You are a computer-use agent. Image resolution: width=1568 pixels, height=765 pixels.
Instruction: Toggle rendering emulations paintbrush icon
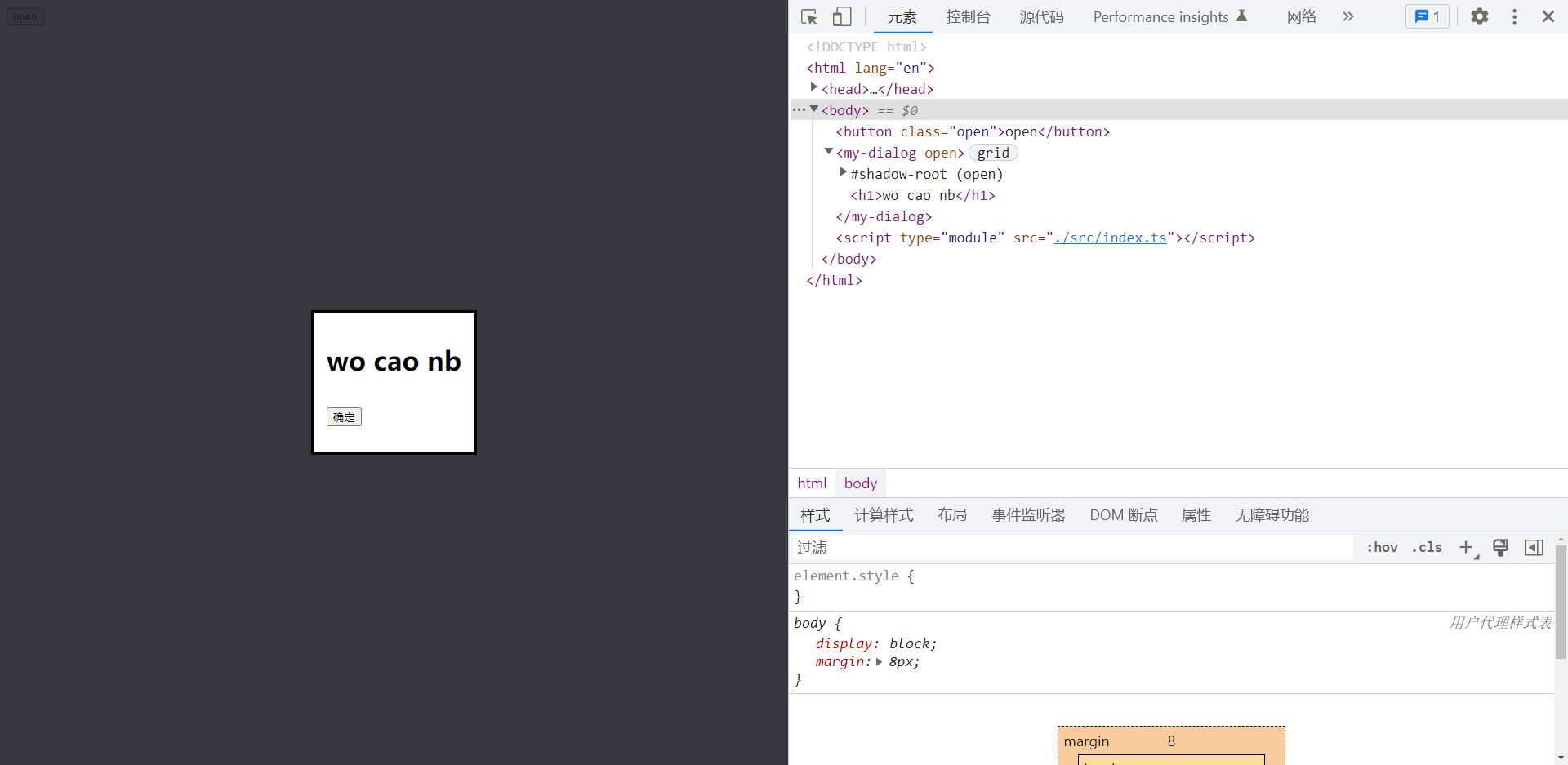coord(1500,548)
